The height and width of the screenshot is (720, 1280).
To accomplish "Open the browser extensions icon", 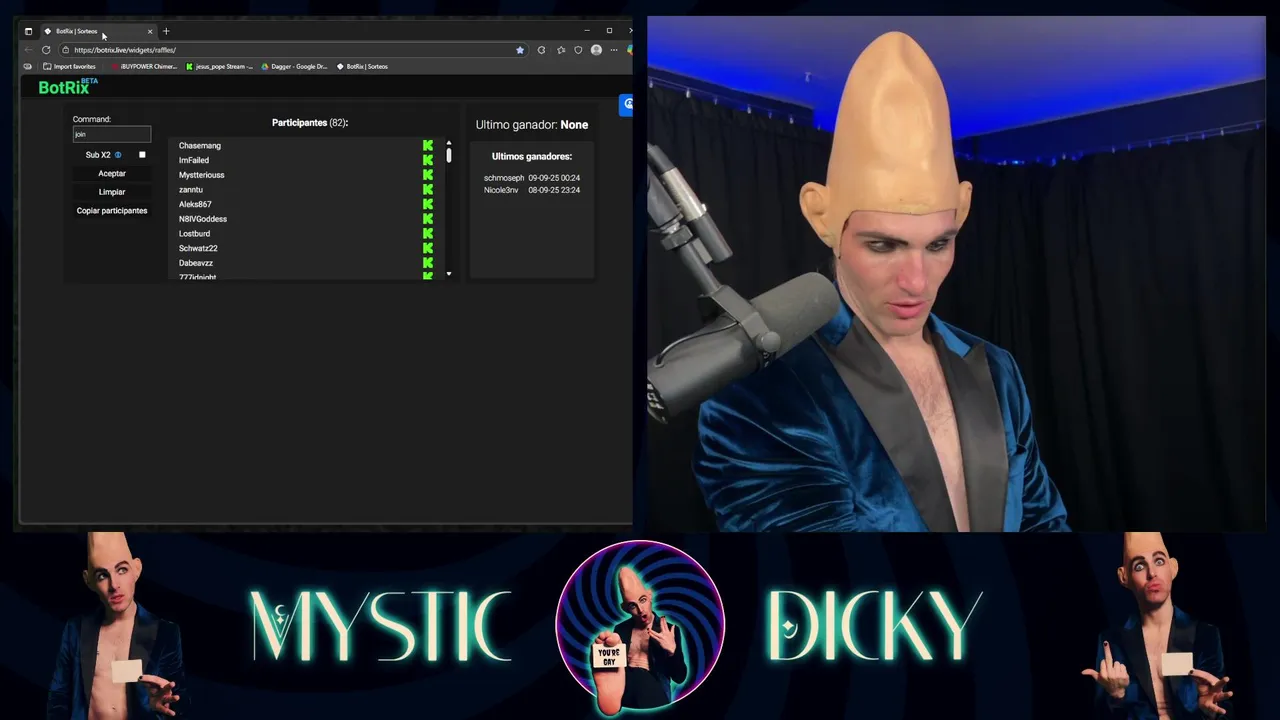I will [541, 50].
